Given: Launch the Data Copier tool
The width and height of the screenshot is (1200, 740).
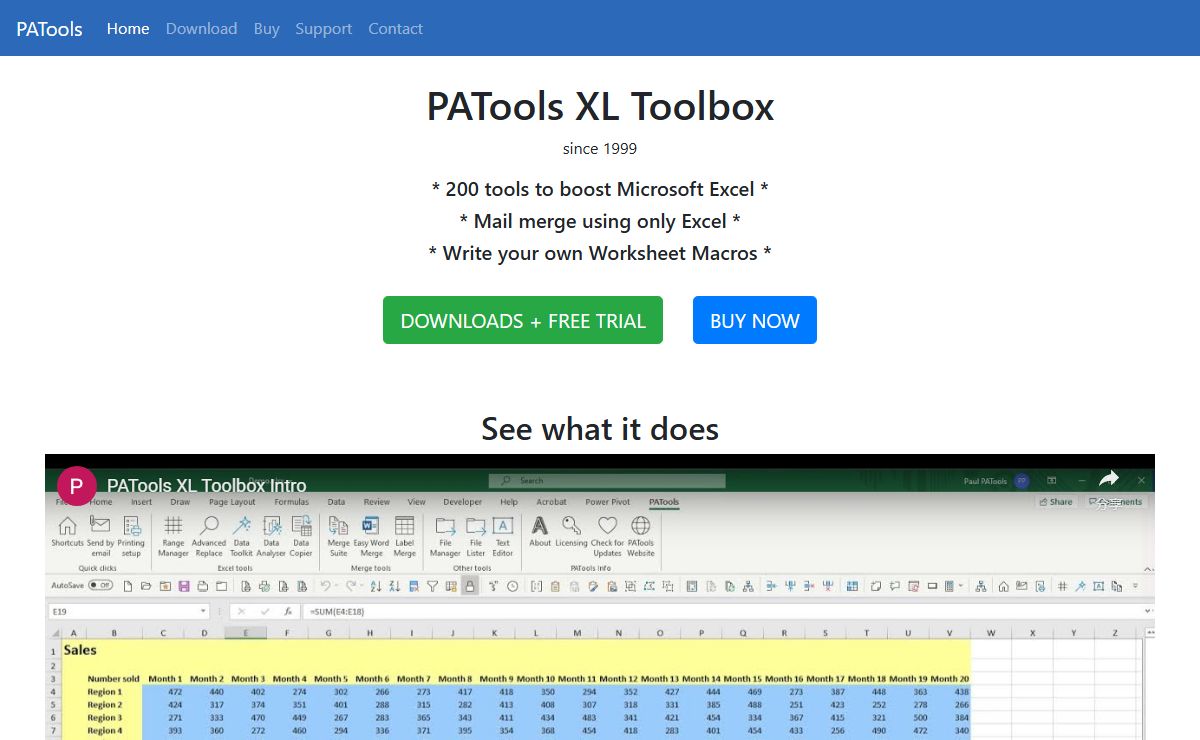Looking at the screenshot, I should 301,536.
